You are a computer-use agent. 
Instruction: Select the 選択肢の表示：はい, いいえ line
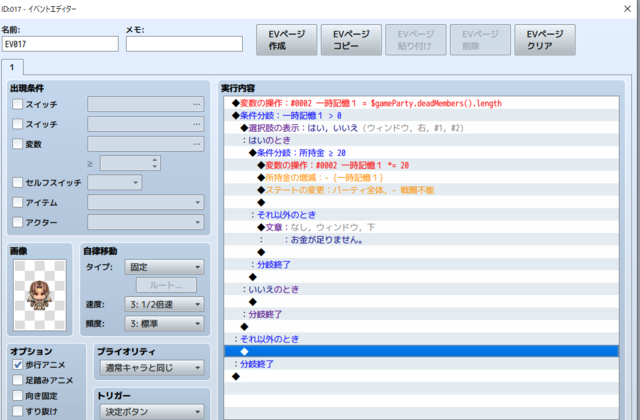(x=421, y=128)
